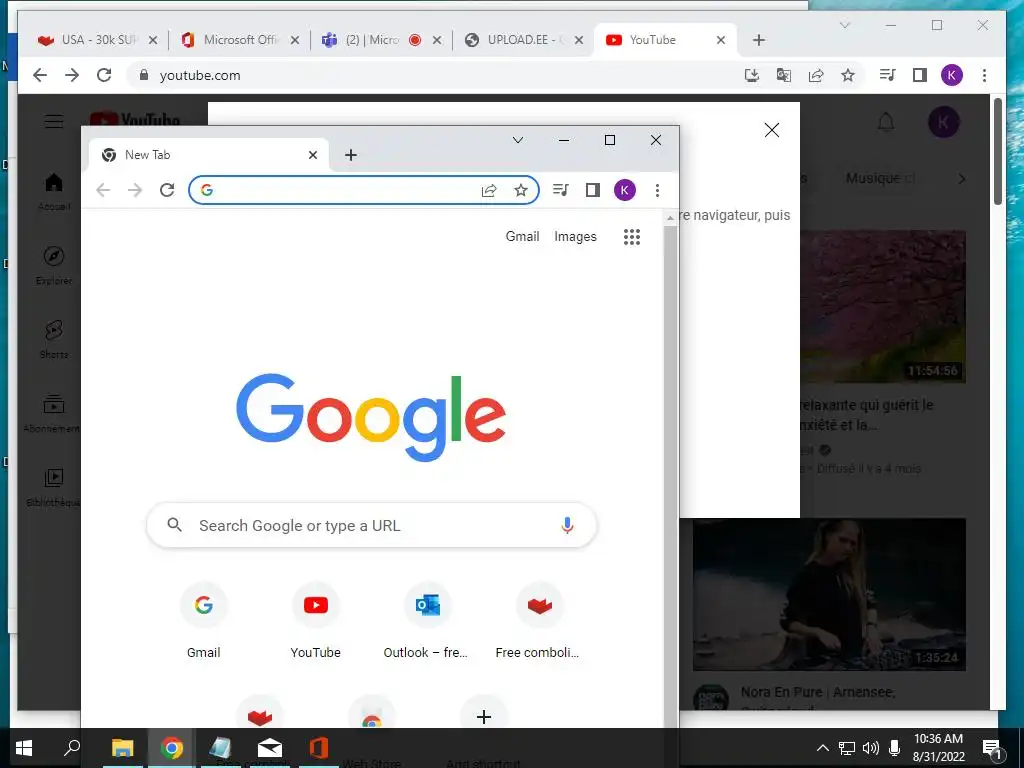Bookmark page with star in New Tab window
The height and width of the screenshot is (768, 1024).
pos(520,190)
